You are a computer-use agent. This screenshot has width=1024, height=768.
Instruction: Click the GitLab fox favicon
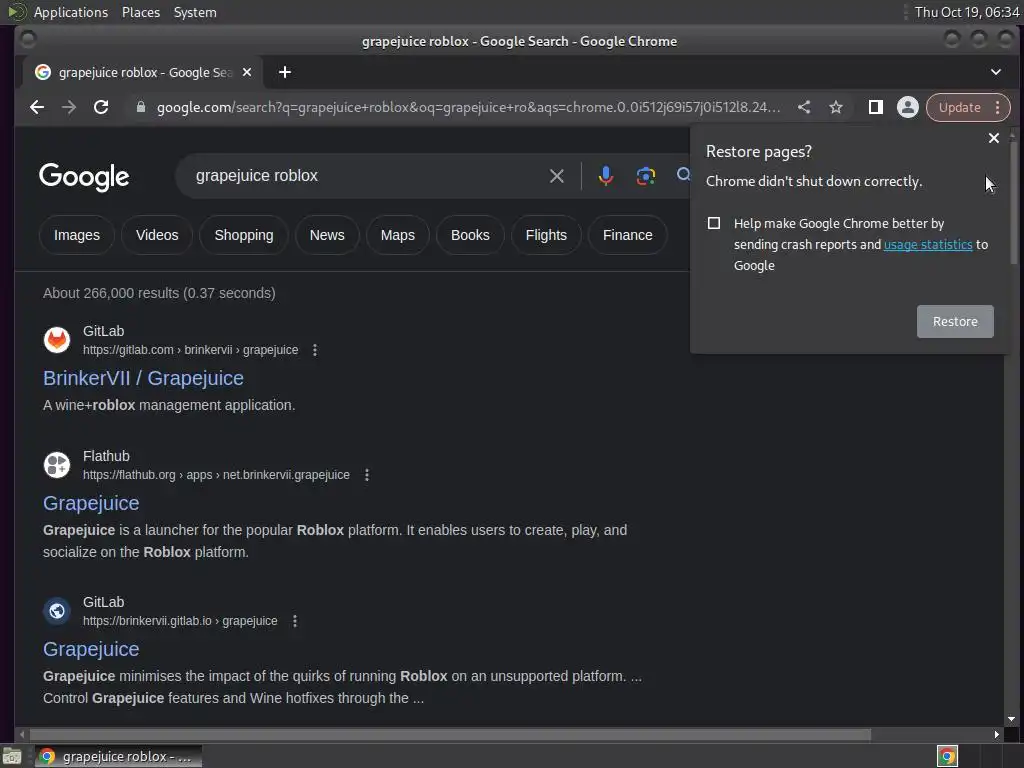(57, 340)
